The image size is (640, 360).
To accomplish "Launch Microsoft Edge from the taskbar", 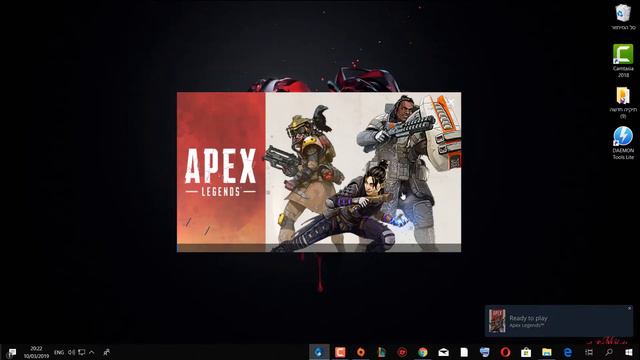I will coord(568,352).
